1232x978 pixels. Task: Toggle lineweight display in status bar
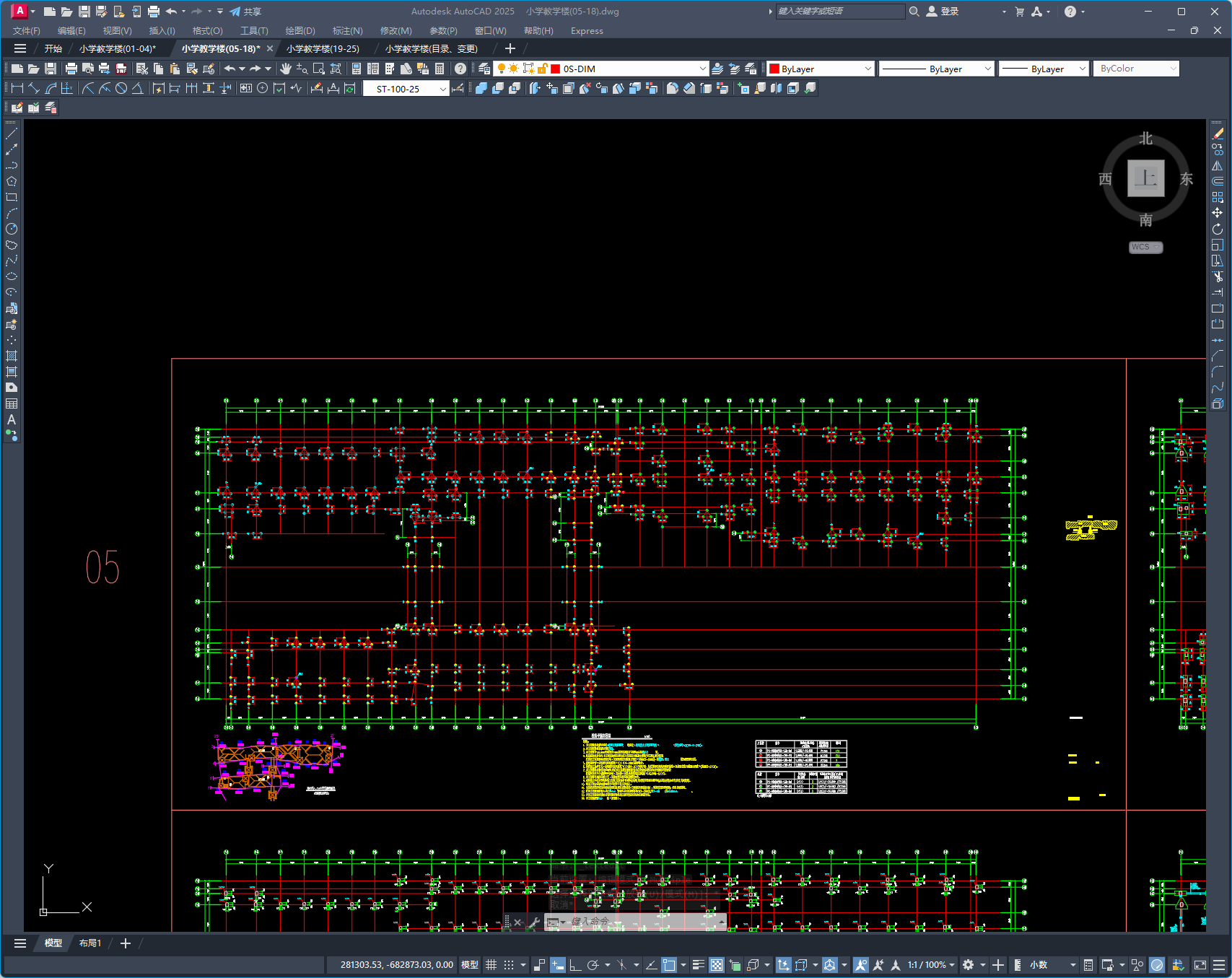699,964
